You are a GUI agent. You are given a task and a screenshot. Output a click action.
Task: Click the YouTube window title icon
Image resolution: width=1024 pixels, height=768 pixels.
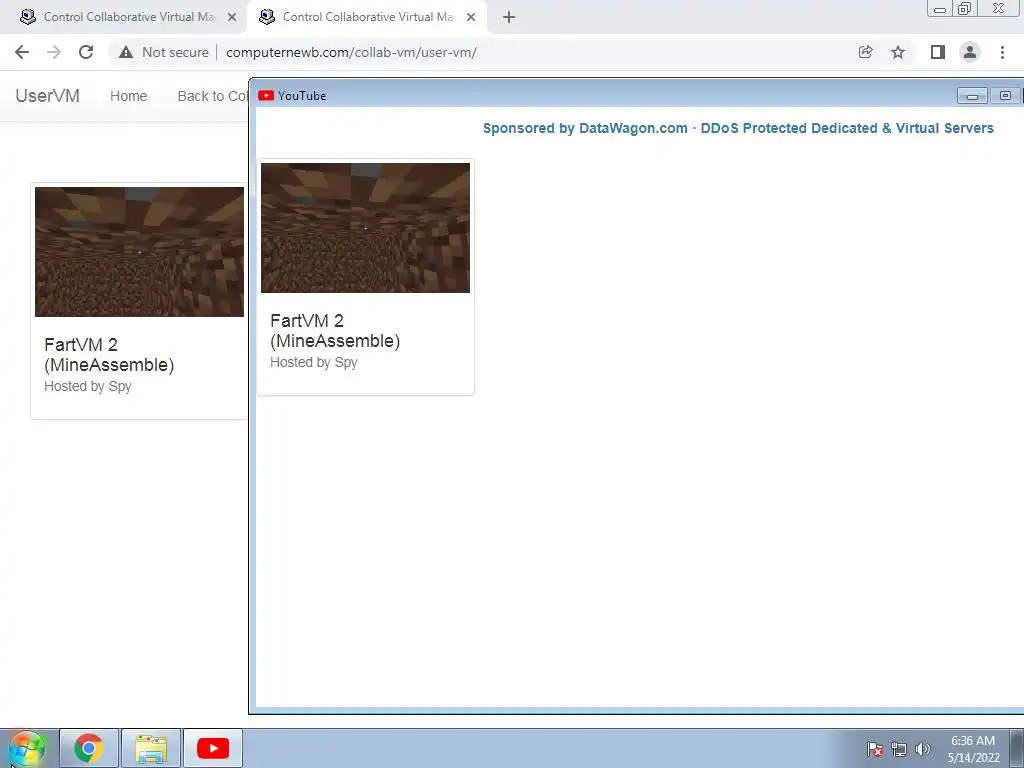266,96
